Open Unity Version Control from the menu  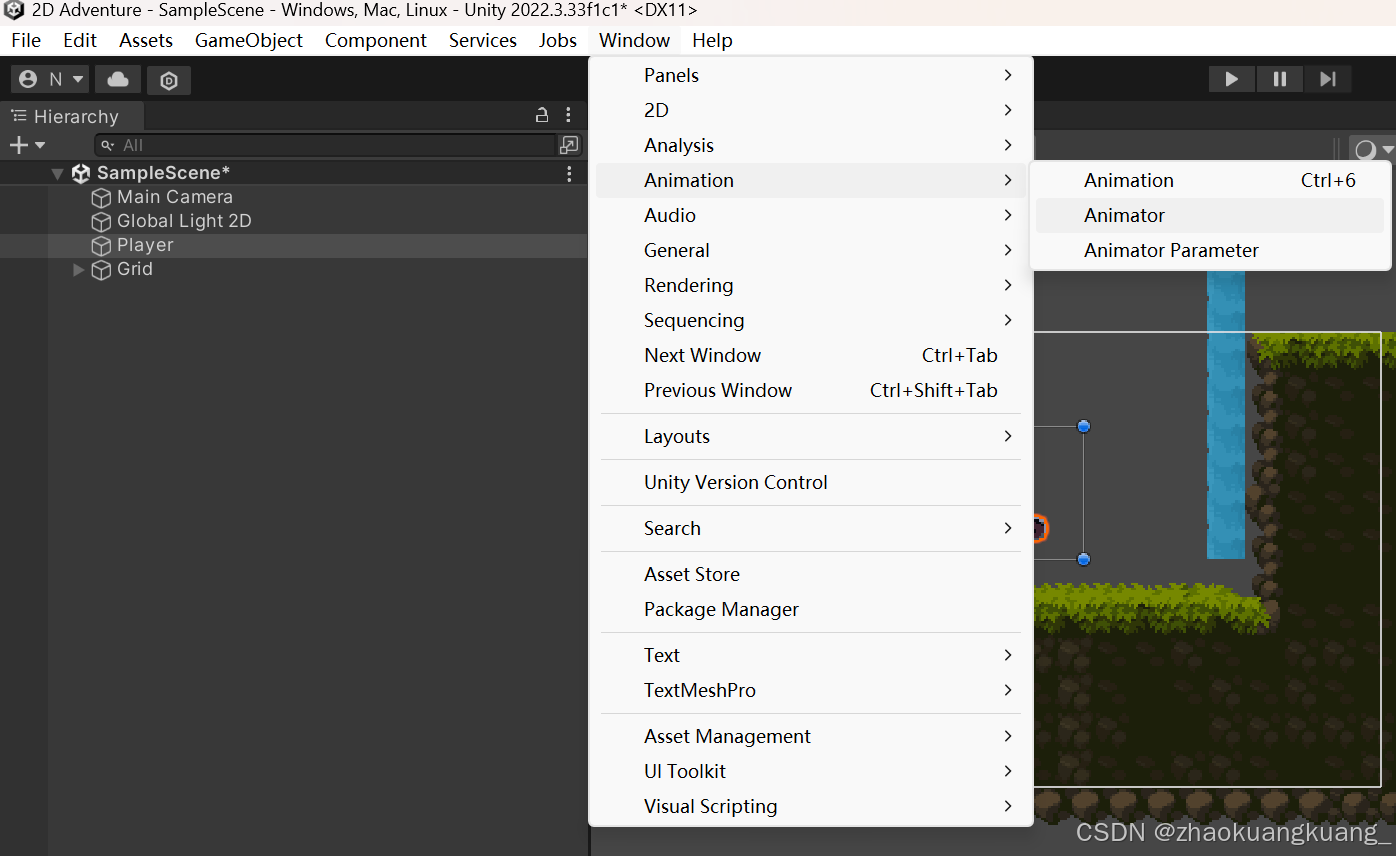point(811,482)
